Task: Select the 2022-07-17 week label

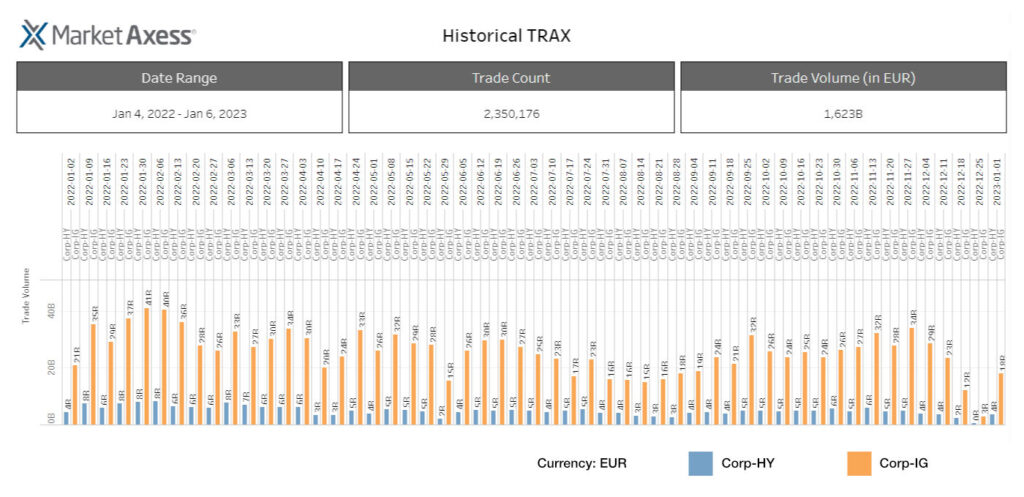Action: (570, 181)
